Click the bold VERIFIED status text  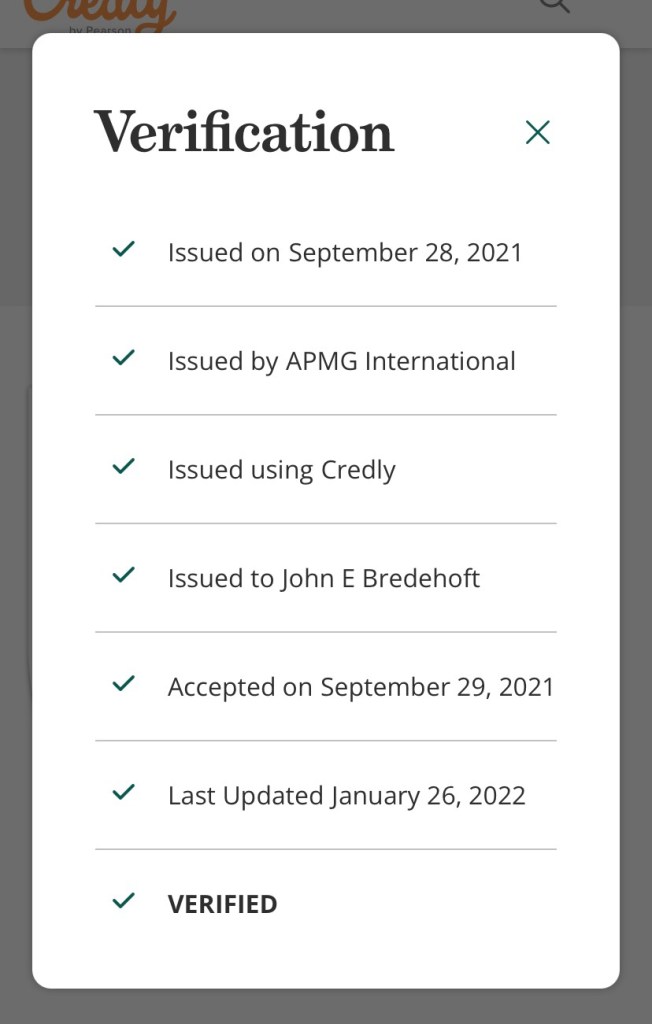(222, 905)
